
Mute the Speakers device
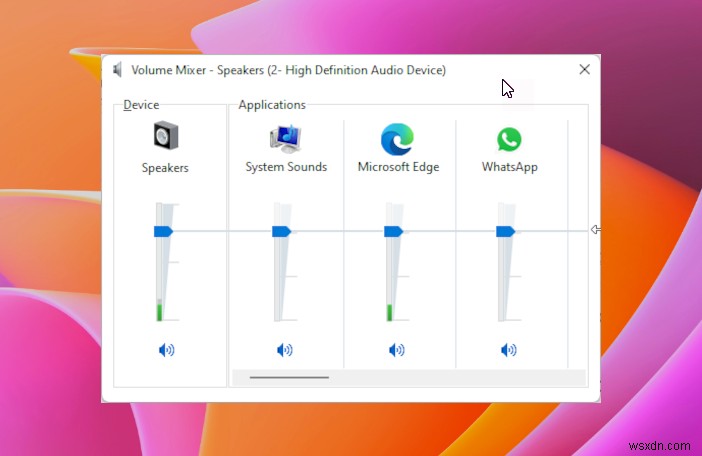click(x=167, y=349)
